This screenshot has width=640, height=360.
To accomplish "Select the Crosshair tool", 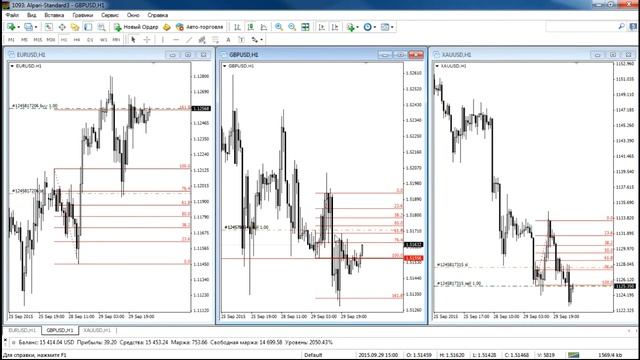I will pyautogui.click(x=147, y=40).
